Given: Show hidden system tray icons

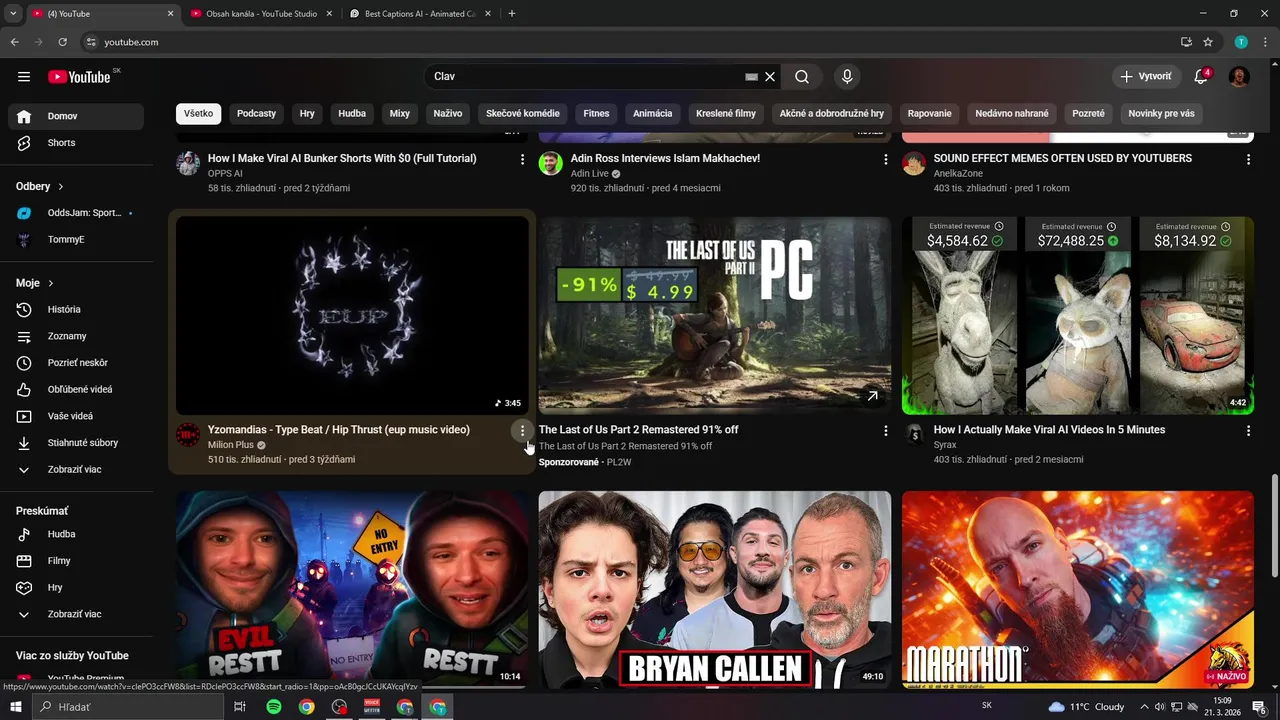Looking at the screenshot, I should pos(1144,707).
